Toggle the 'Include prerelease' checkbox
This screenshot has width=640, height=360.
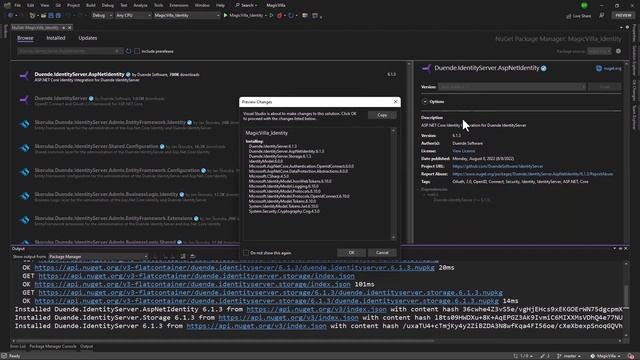click(x=137, y=51)
